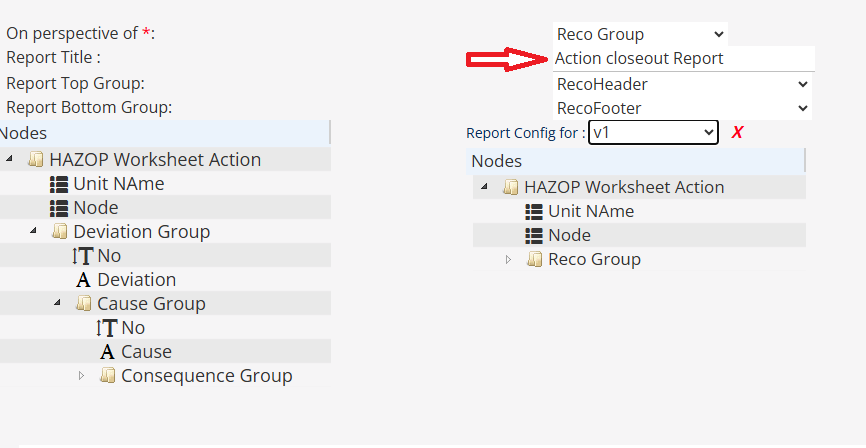This screenshot has height=448, width=866.
Task: Click the folder icon of right Reco Group node
Action: (x=535, y=260)
